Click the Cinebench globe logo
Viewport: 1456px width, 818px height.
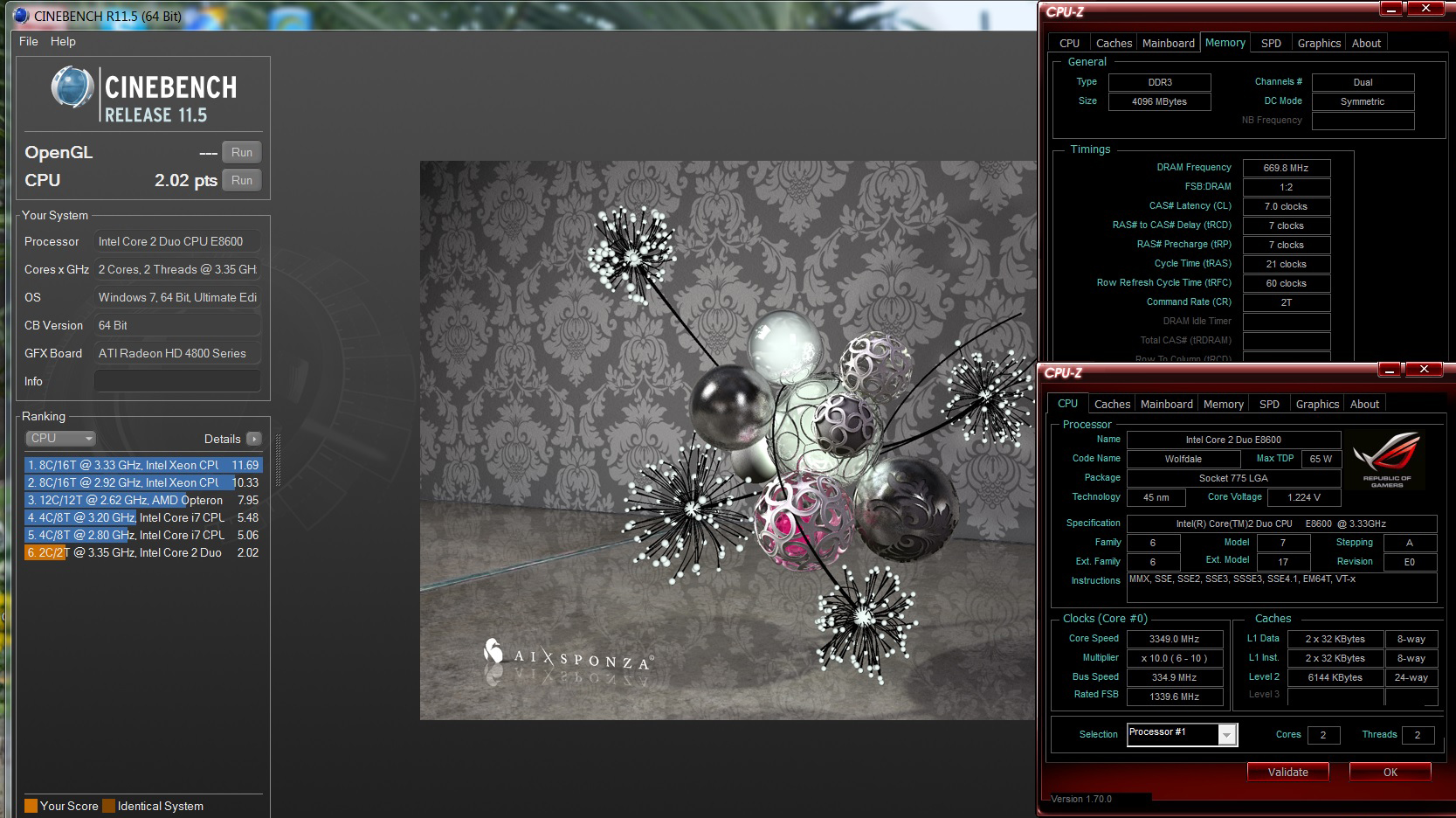(72, 87)
